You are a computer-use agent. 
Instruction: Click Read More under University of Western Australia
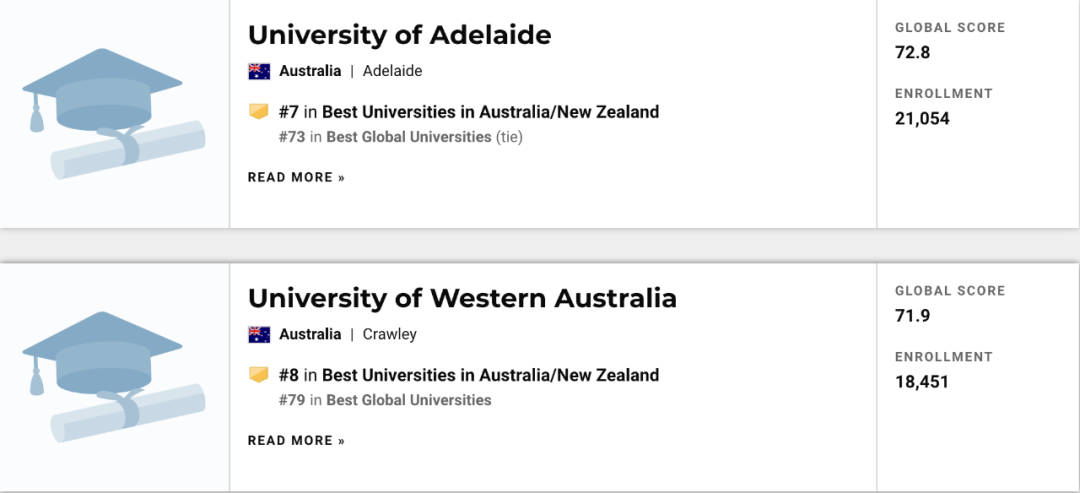[296, 440]
